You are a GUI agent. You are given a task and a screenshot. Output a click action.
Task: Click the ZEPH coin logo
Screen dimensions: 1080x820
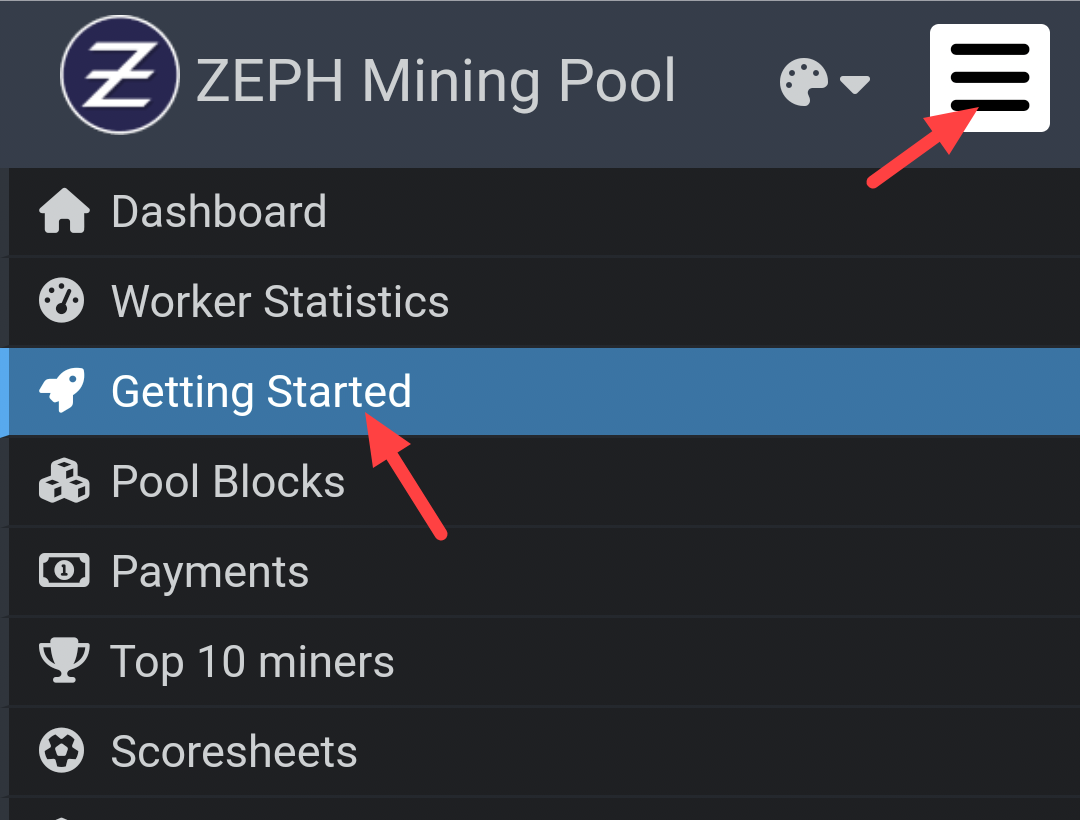119,75
